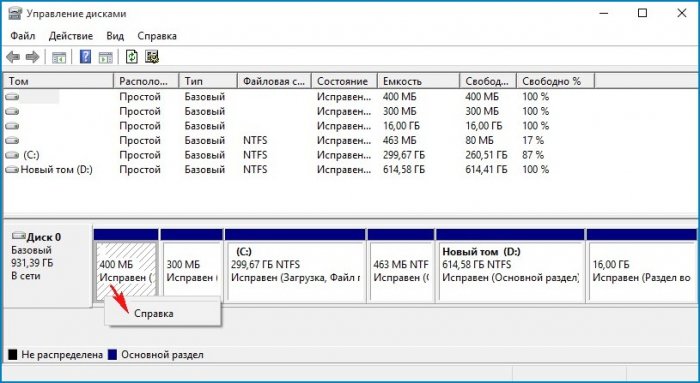Viewport: 700px width, 383px height.
Task: Open the Файл menu
Action: point(22,36)
